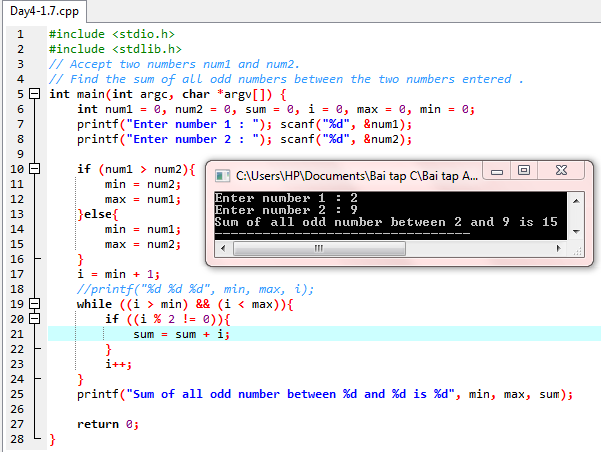The image size is (601, 452).
Task: Click the commented-out printf on line 18
Action: point(195,289)
